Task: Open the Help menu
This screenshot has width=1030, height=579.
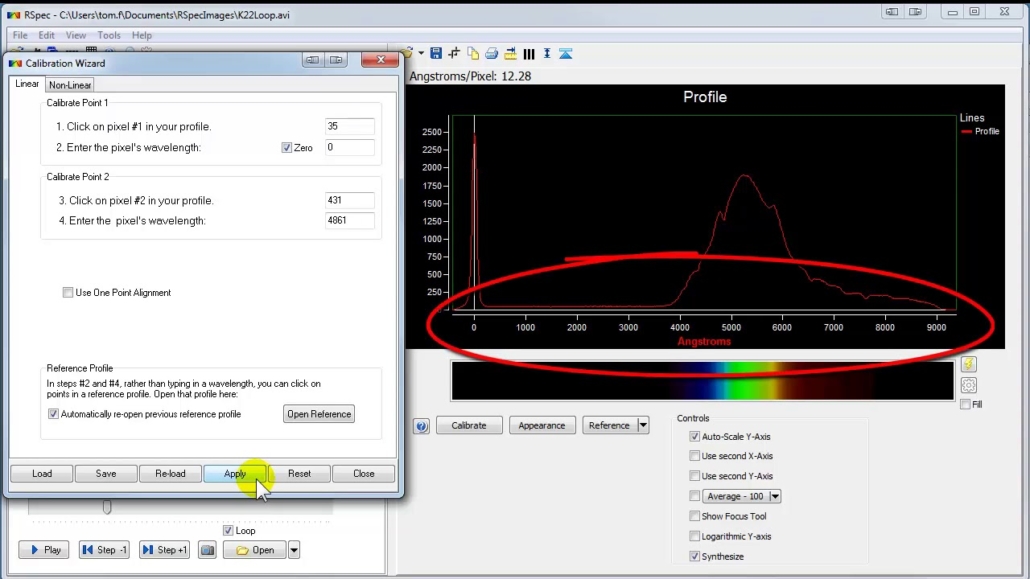Action: 142,35
